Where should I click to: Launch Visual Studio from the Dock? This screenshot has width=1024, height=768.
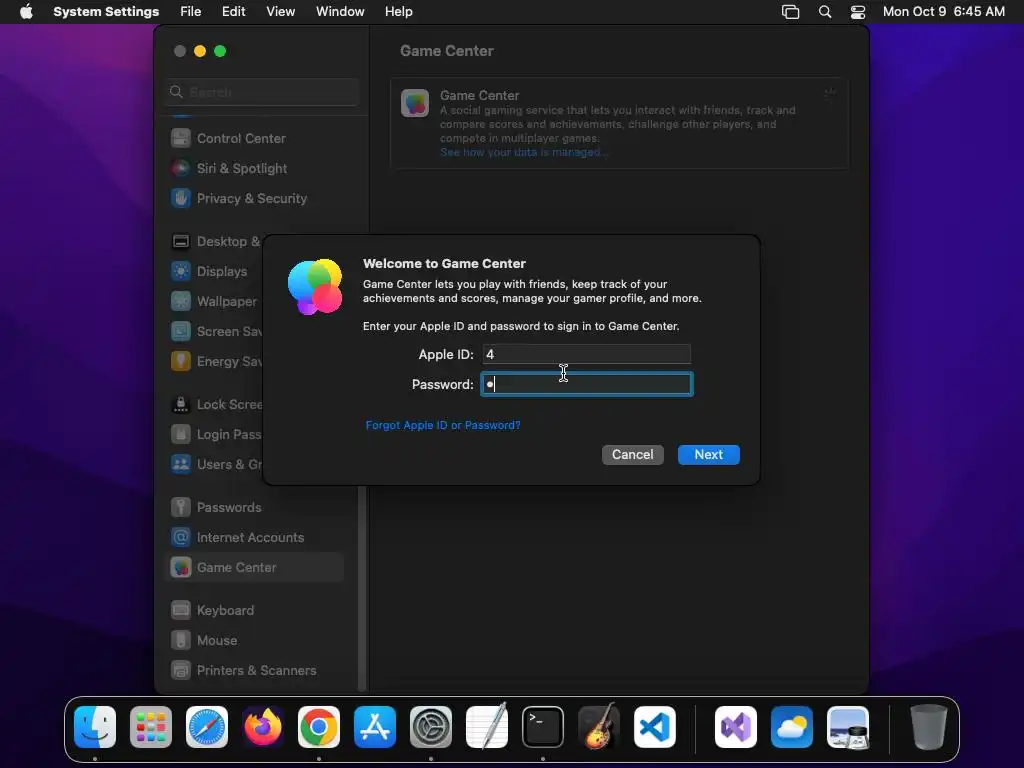736,727
